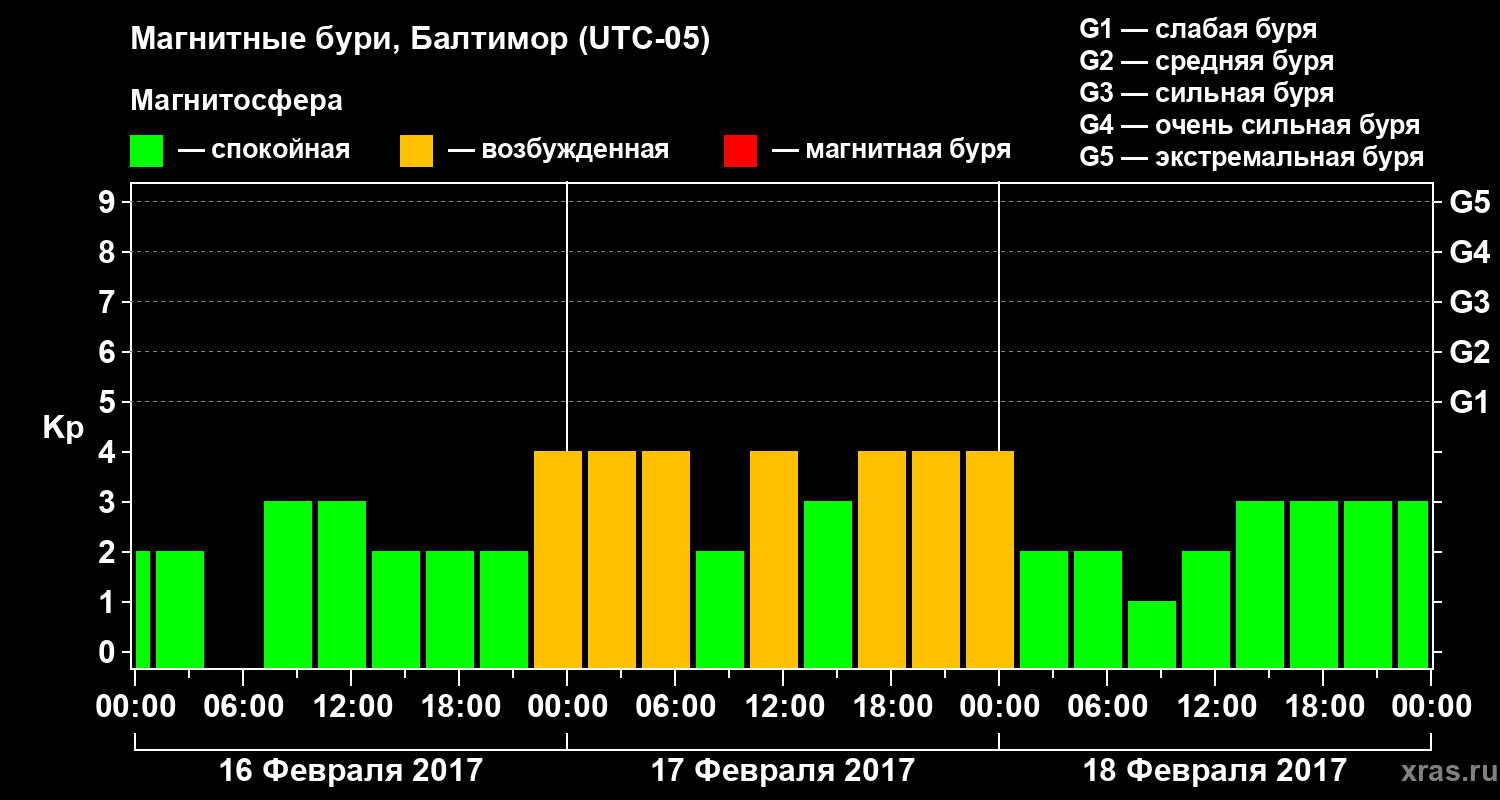Click the '— магнитная буря' legend label

pos(891,150)
